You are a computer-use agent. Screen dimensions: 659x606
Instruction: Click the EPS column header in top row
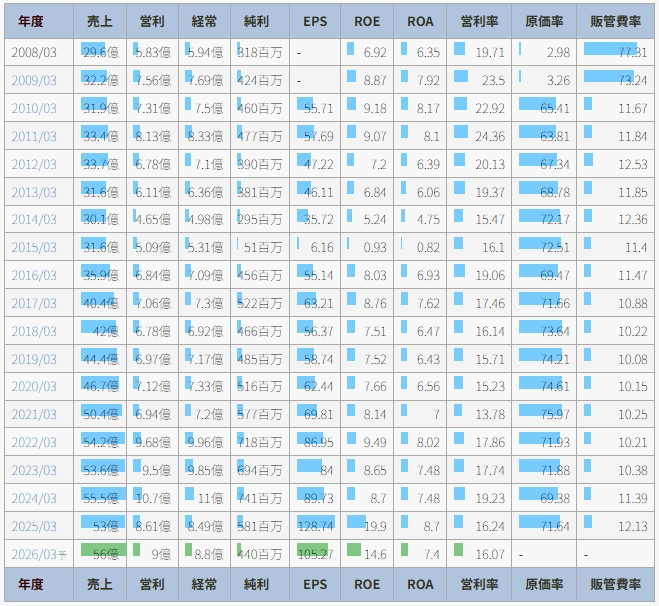(x=315, y=21)
